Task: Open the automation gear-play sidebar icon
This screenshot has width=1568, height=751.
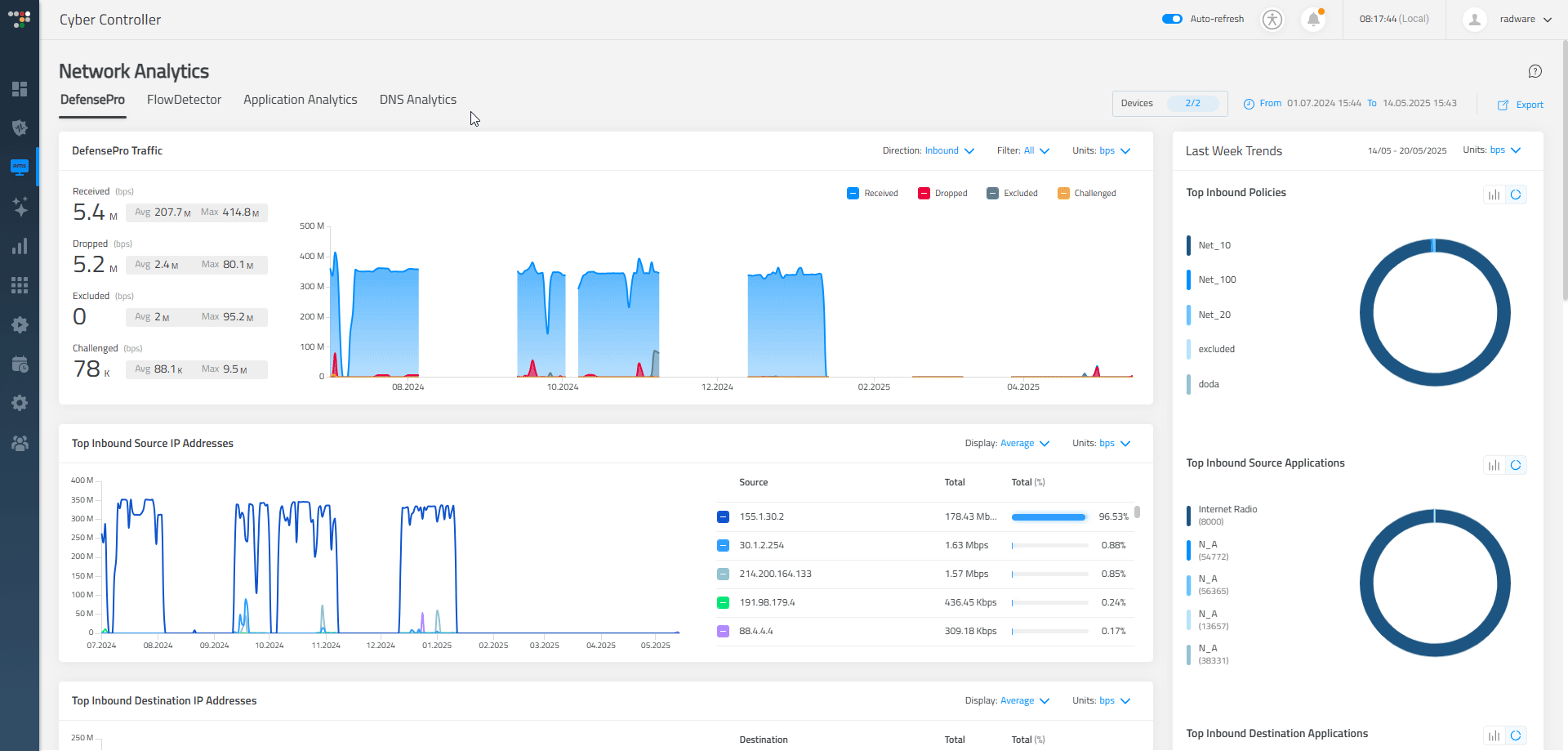Action: point(20,324)
